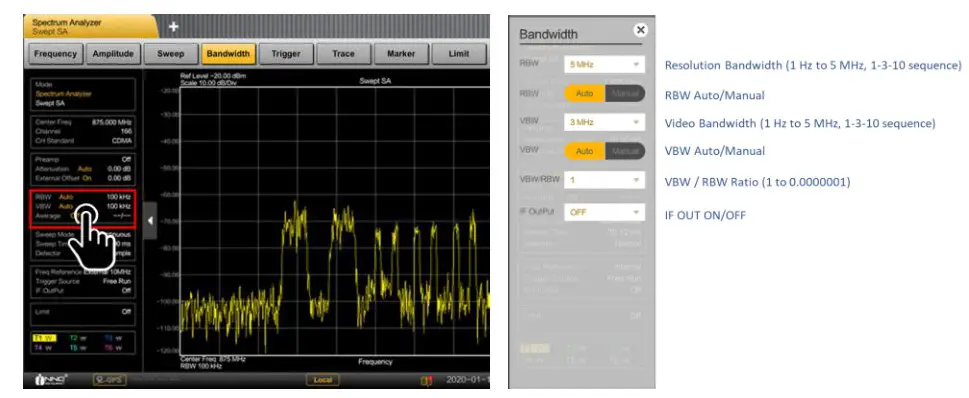The image size is (969, 398).
Task: Open the highlighted Bandwidth menu
Action: pyautogui.click(x=228, y=54)
